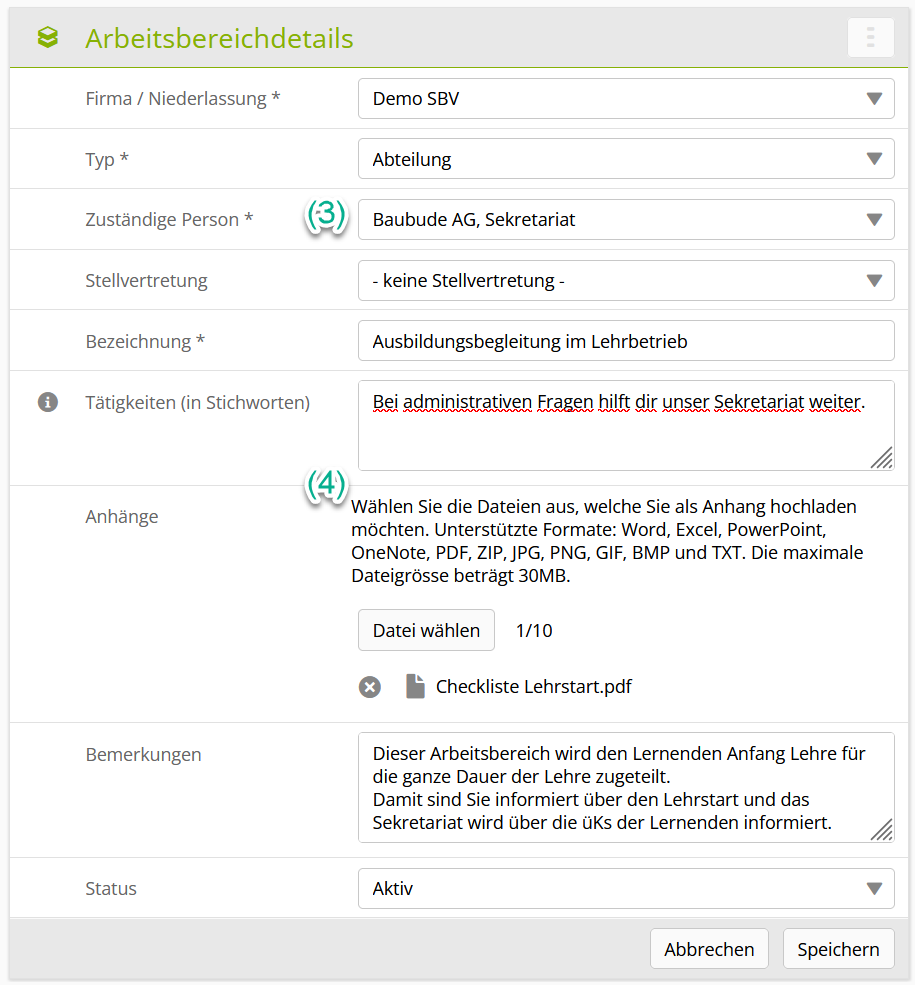
Task: Open the three-dot options menu
Action: 870,38
